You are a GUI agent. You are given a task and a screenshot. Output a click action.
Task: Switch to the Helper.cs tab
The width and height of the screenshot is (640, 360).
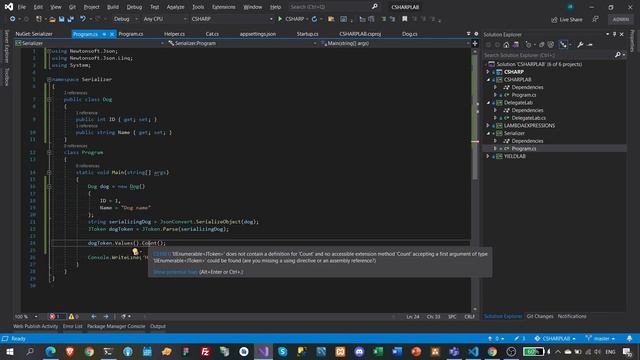[x=174, y=34]
